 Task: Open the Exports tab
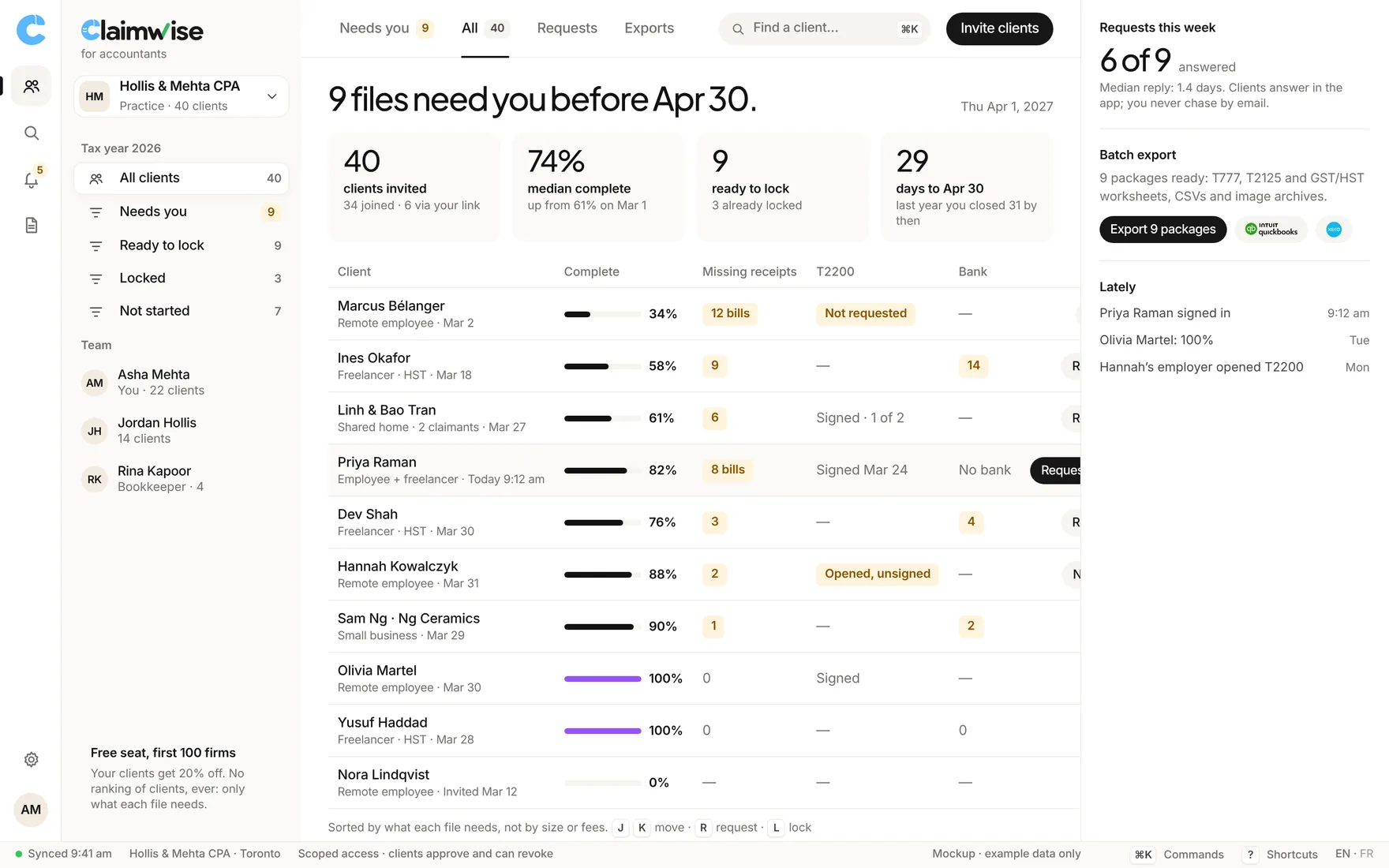649,28
